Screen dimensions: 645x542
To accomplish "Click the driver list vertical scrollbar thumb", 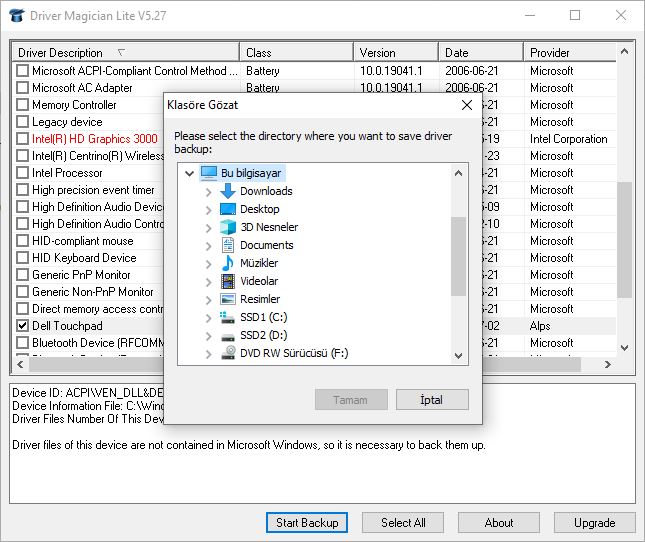I will pyautogui.click(x=624, y=240).
